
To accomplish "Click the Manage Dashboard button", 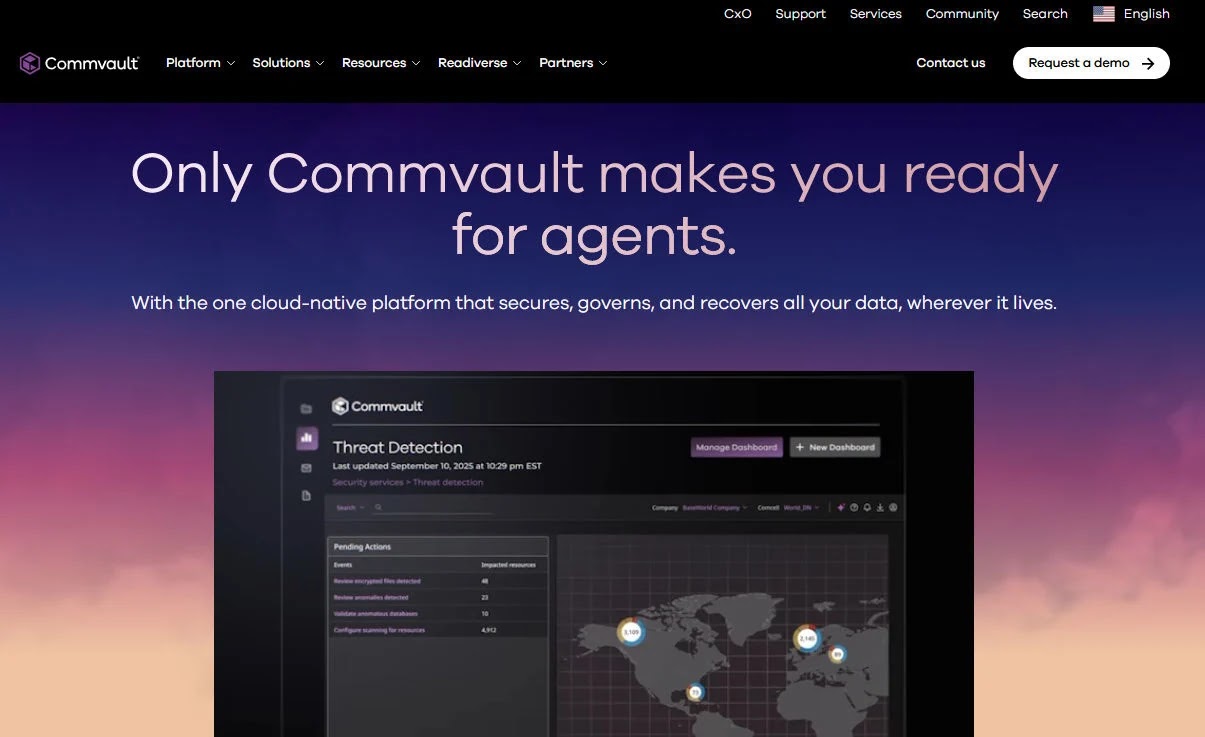I will coord(736,447).
